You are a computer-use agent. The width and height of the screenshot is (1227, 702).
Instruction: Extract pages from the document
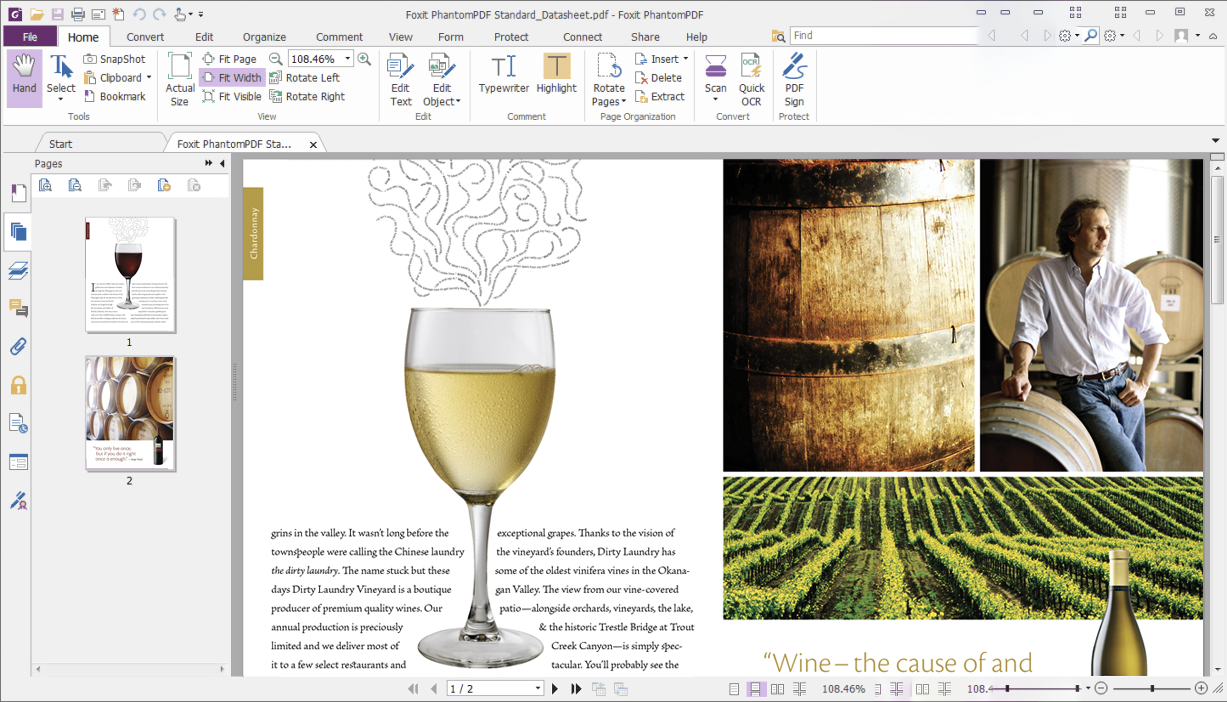[660, 97]
